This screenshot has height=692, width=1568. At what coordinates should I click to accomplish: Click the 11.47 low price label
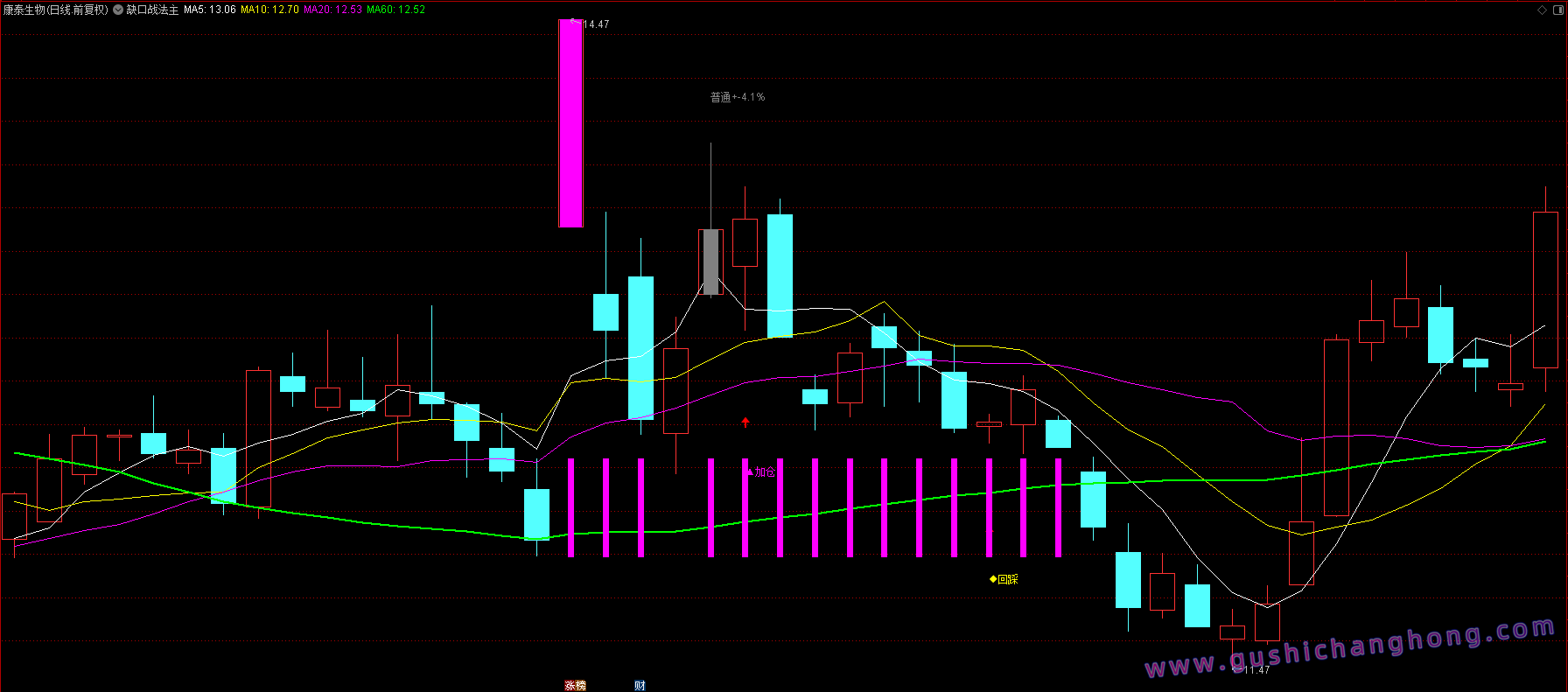point(1256,670)
